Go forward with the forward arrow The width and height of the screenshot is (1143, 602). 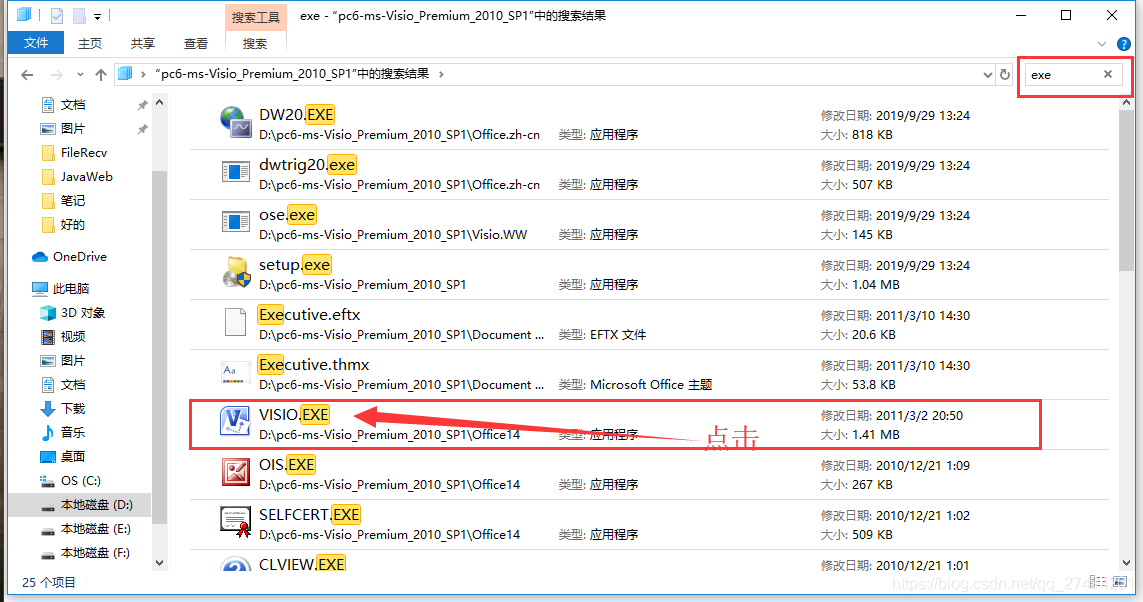[56, 74]
